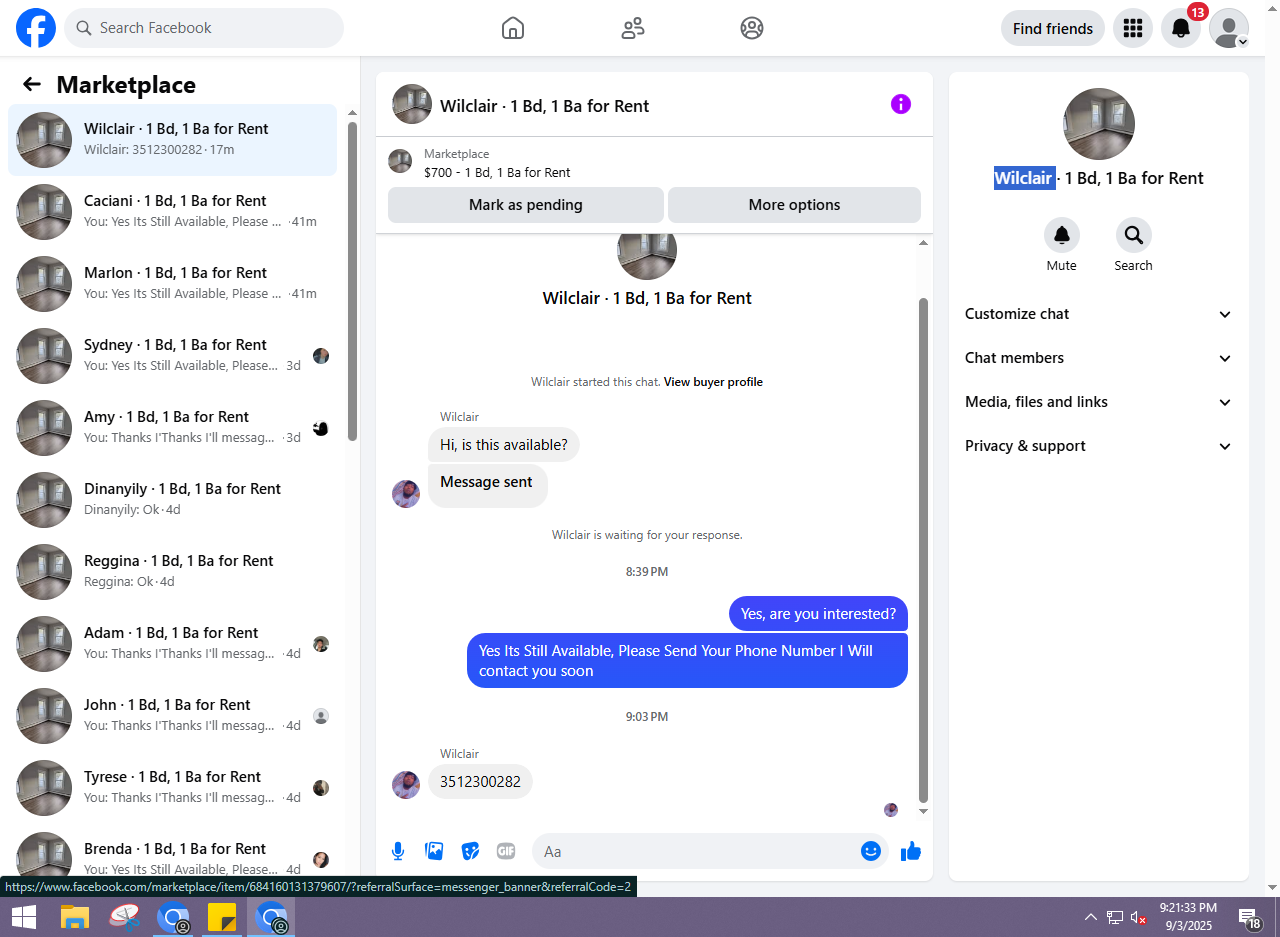Expand Privacy & support section
The image size is (1280, 937).
click(x=1099, y=446)
